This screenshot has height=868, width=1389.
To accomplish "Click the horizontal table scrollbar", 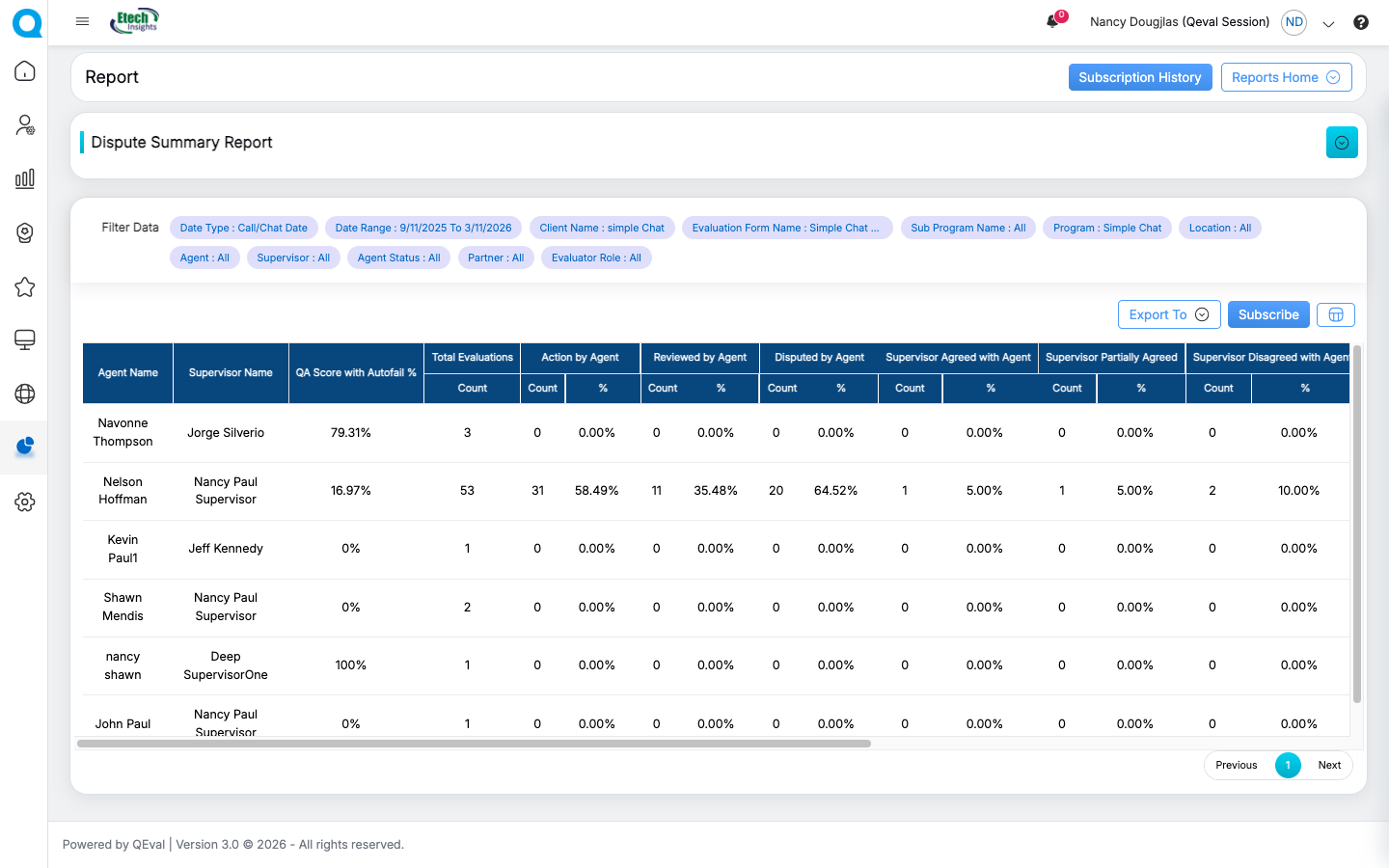I will tap(474, 744).
